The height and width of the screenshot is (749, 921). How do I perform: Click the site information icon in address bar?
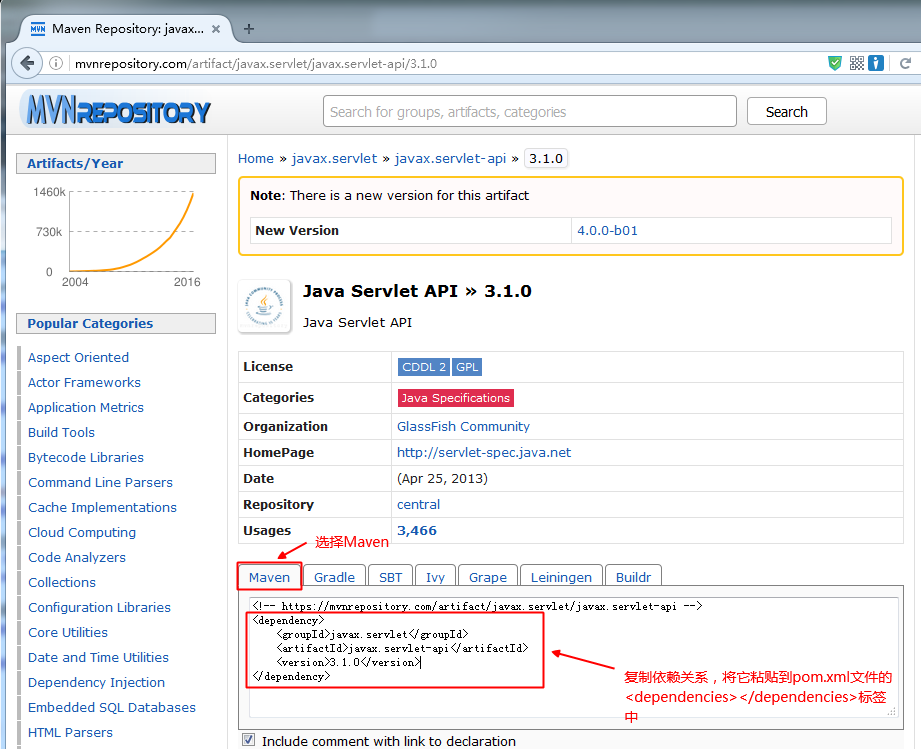[x=57, y=63]
